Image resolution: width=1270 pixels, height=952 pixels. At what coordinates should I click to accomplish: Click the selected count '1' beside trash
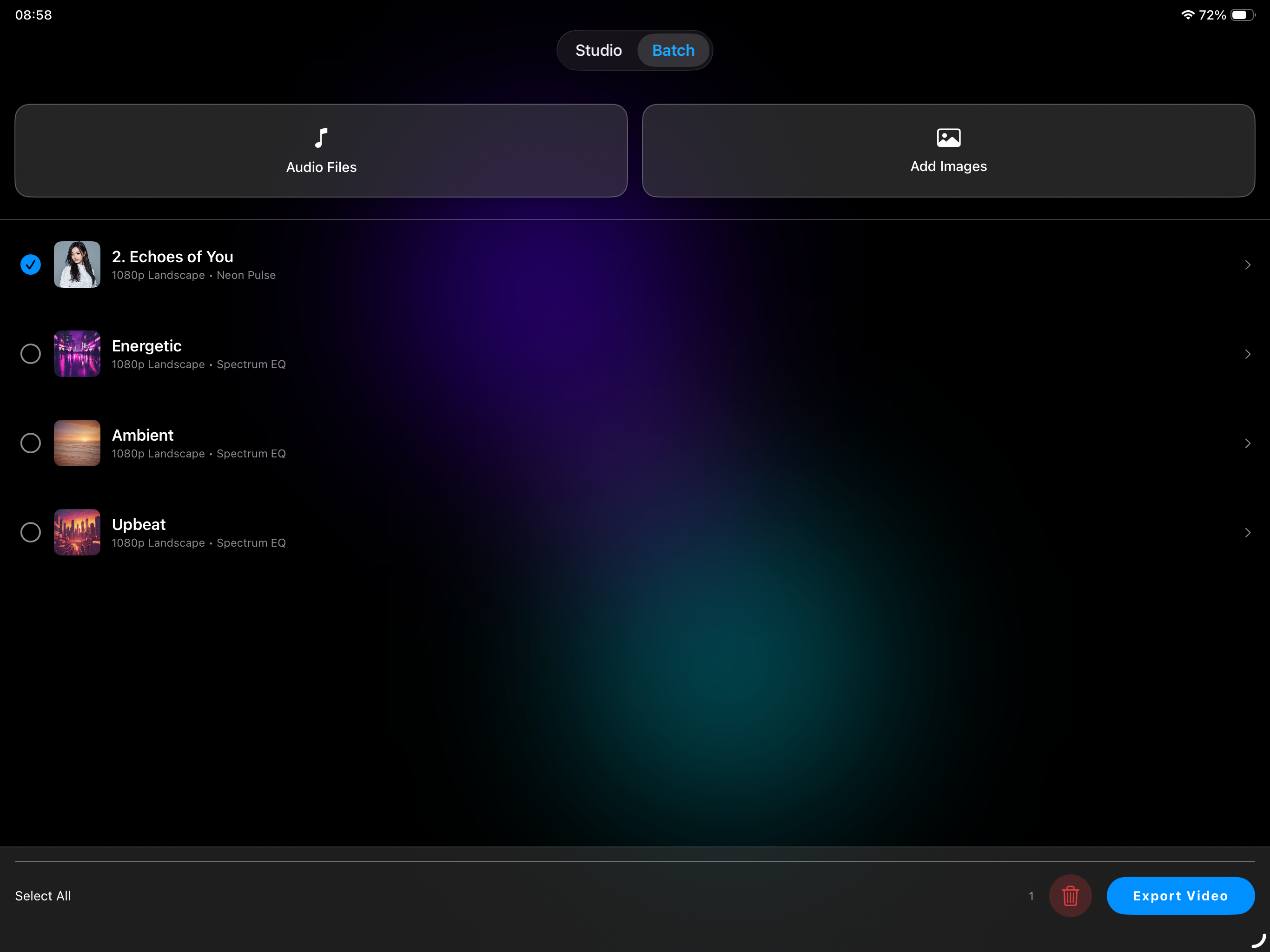coord(1031,896)
